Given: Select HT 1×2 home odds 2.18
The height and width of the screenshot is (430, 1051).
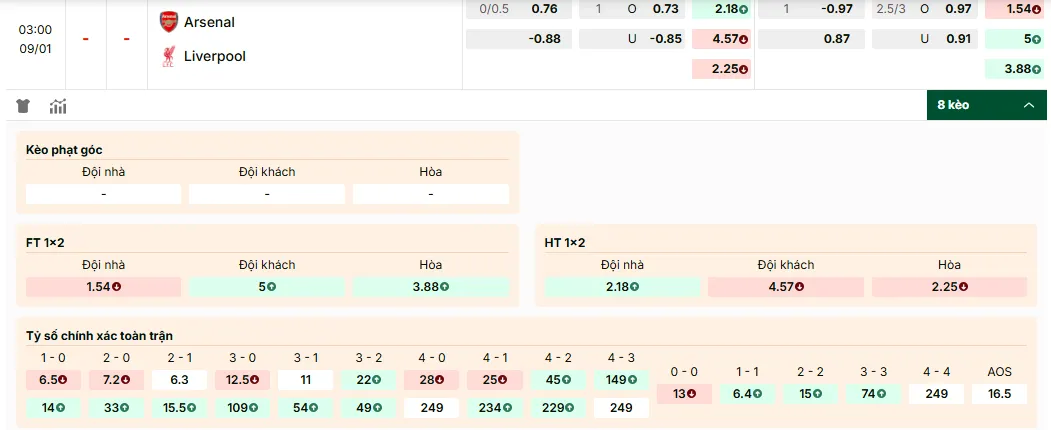Looking at the screenshot, I should pyautogui.click(x=622, y=287).
